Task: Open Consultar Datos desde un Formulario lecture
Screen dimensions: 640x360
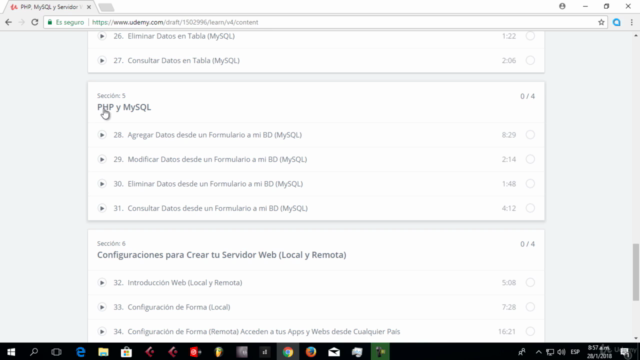Action: point(218,209)
